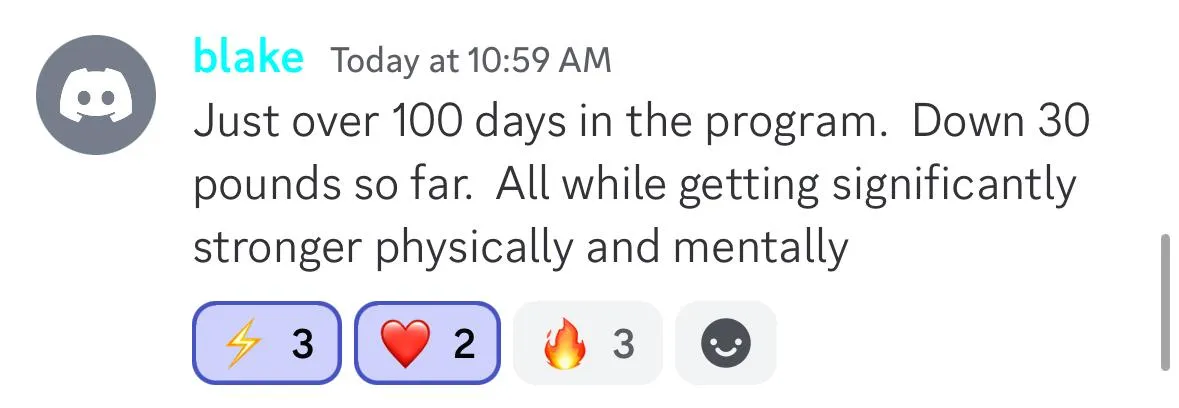Click the text "pounds so far"
Screen dimensions: 1179x408
[333, 186]
